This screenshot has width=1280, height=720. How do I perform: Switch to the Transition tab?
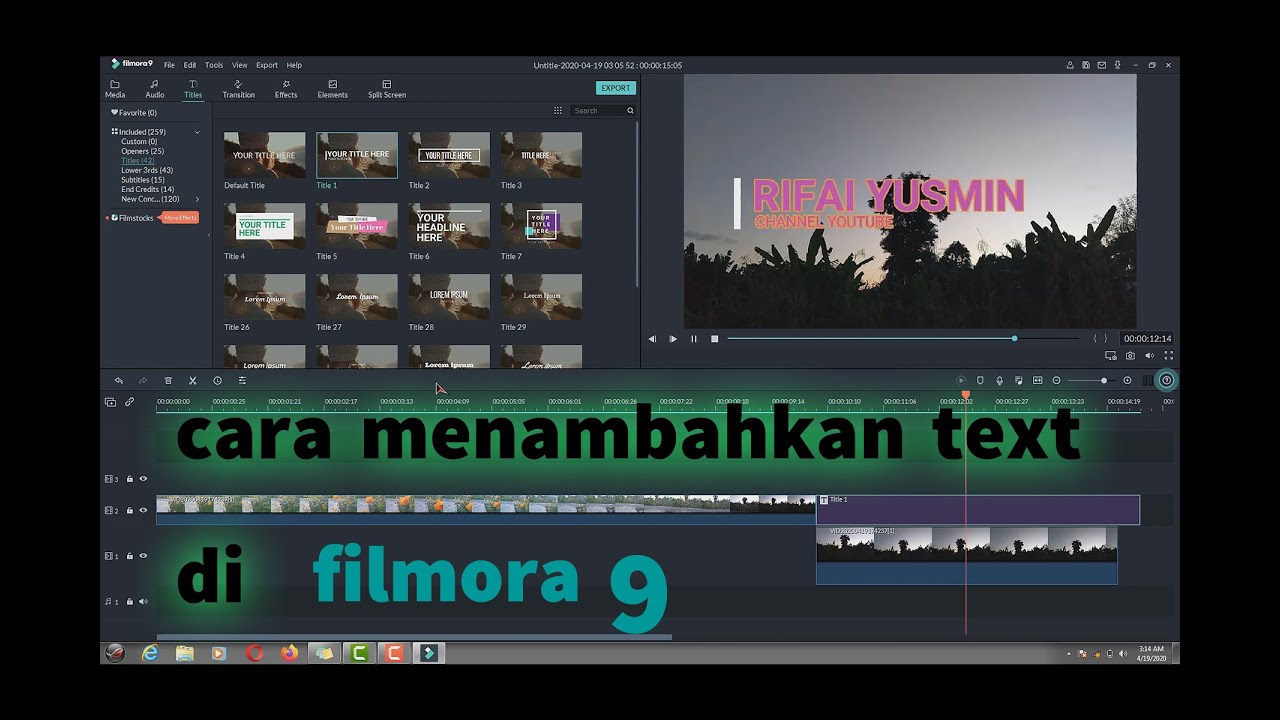(x=238, y=90)
